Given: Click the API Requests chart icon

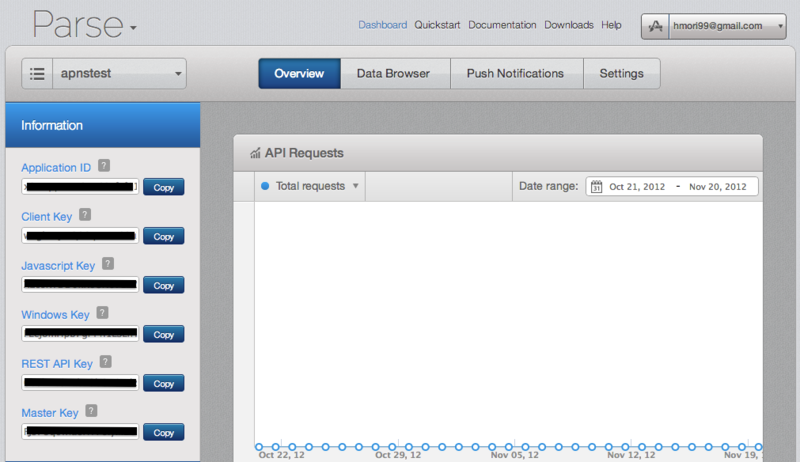Looking at the screenshot, I should coord(255,153).
